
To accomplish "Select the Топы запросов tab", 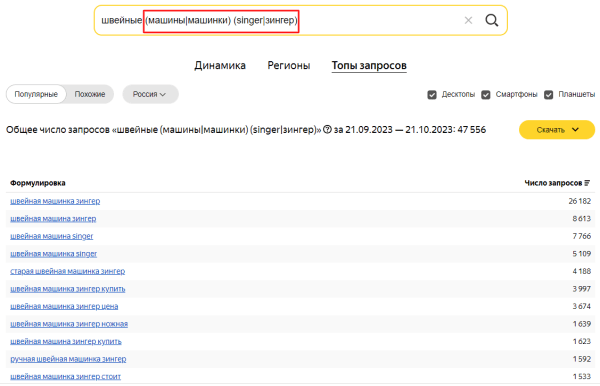I will tap(369, 65).
